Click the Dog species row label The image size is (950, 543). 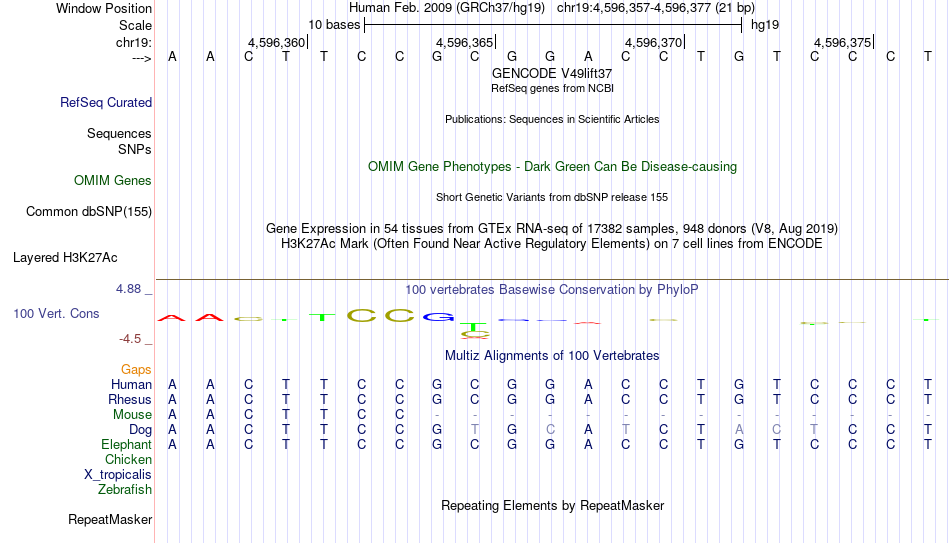coord(141,430)
